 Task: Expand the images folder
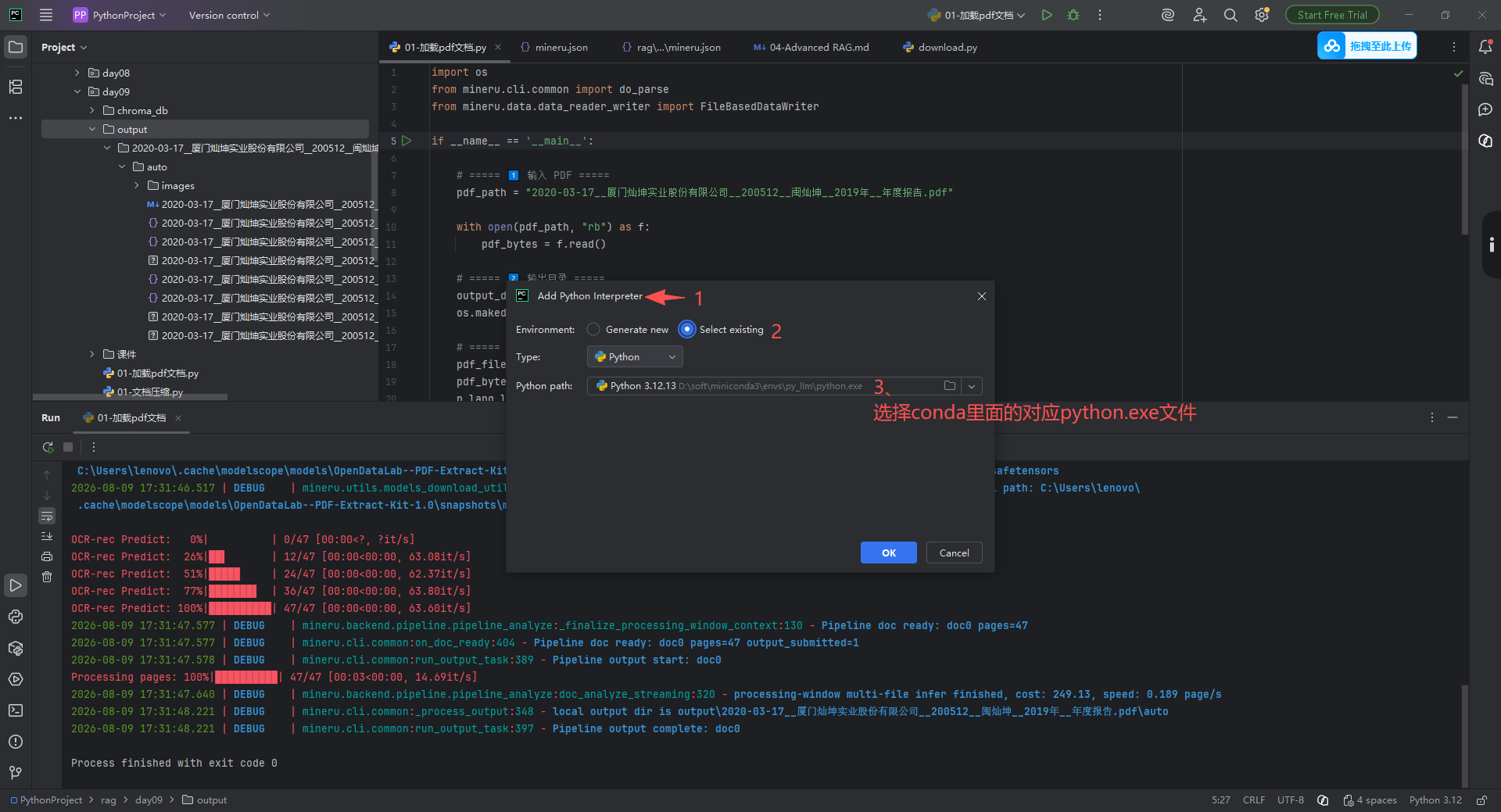(136, 185)
